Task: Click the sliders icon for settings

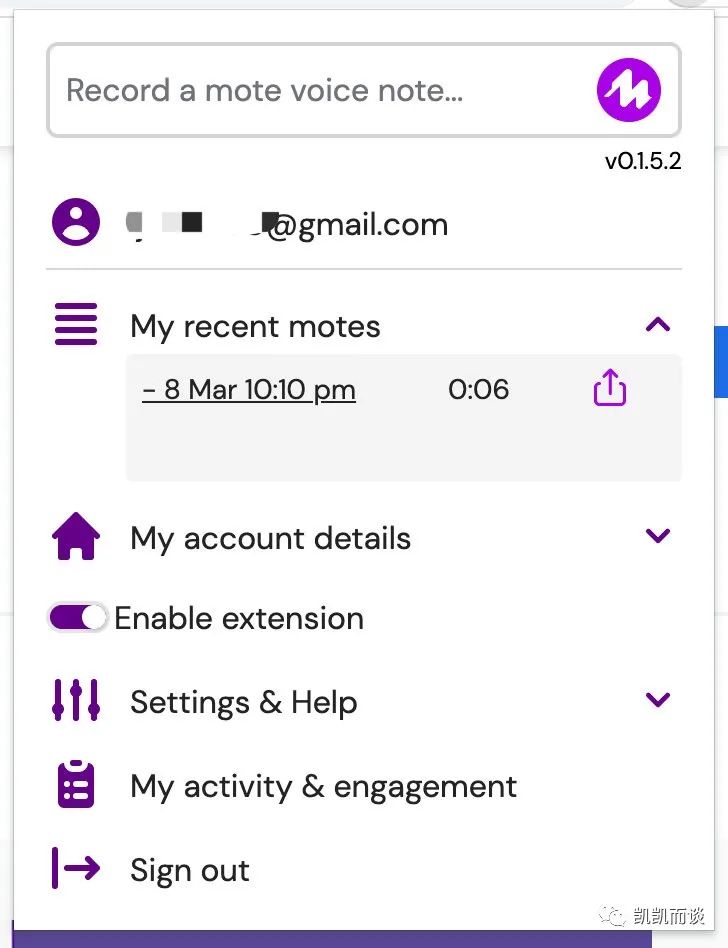Action: click(76, 700)
